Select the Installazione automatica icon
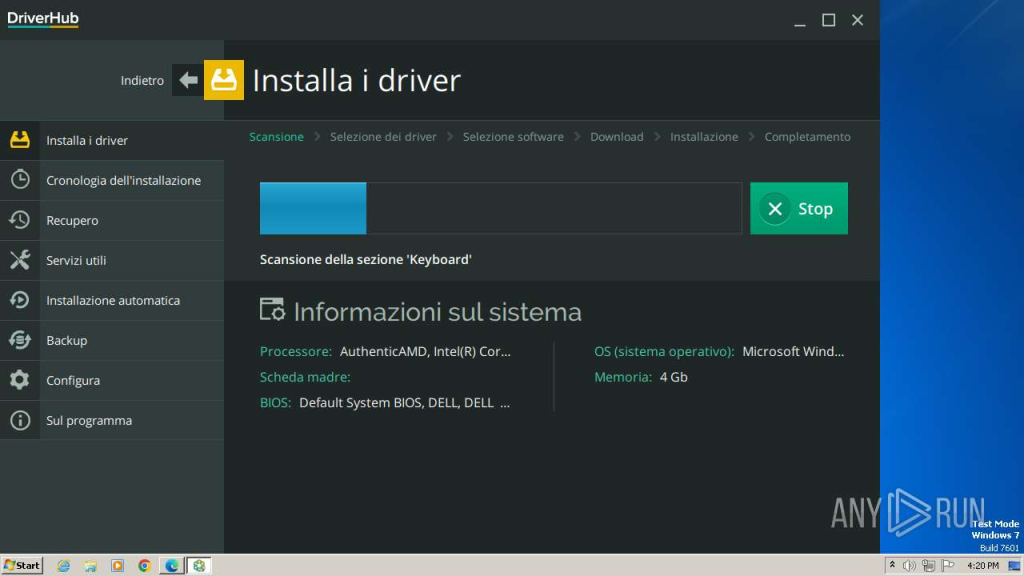Viewport: 1024px width, 576px height. click(20, 300)
